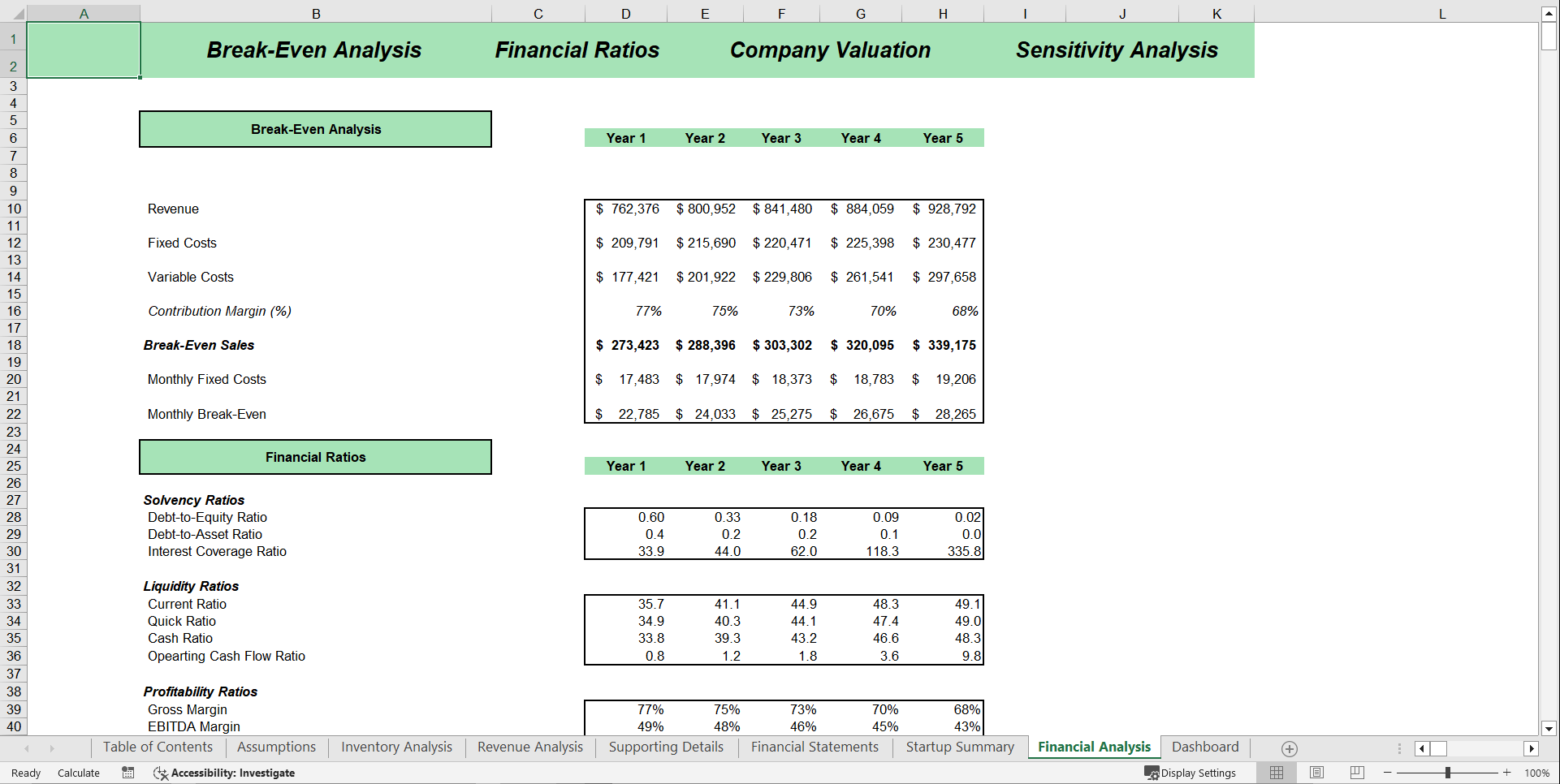
Task: Click the macro recording icon in status bar
Action: (x=127, y=773)
